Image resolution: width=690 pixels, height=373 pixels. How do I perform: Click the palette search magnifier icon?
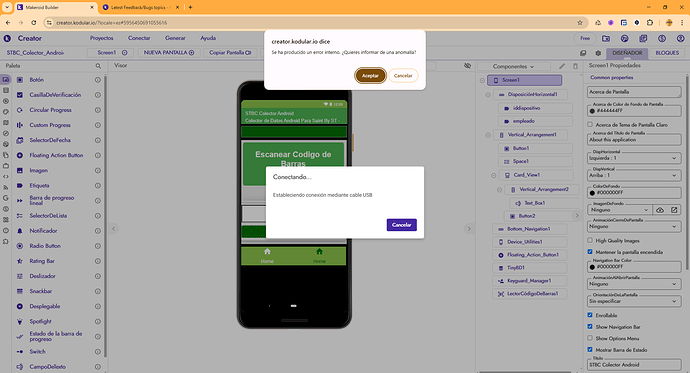pos(98,66)
